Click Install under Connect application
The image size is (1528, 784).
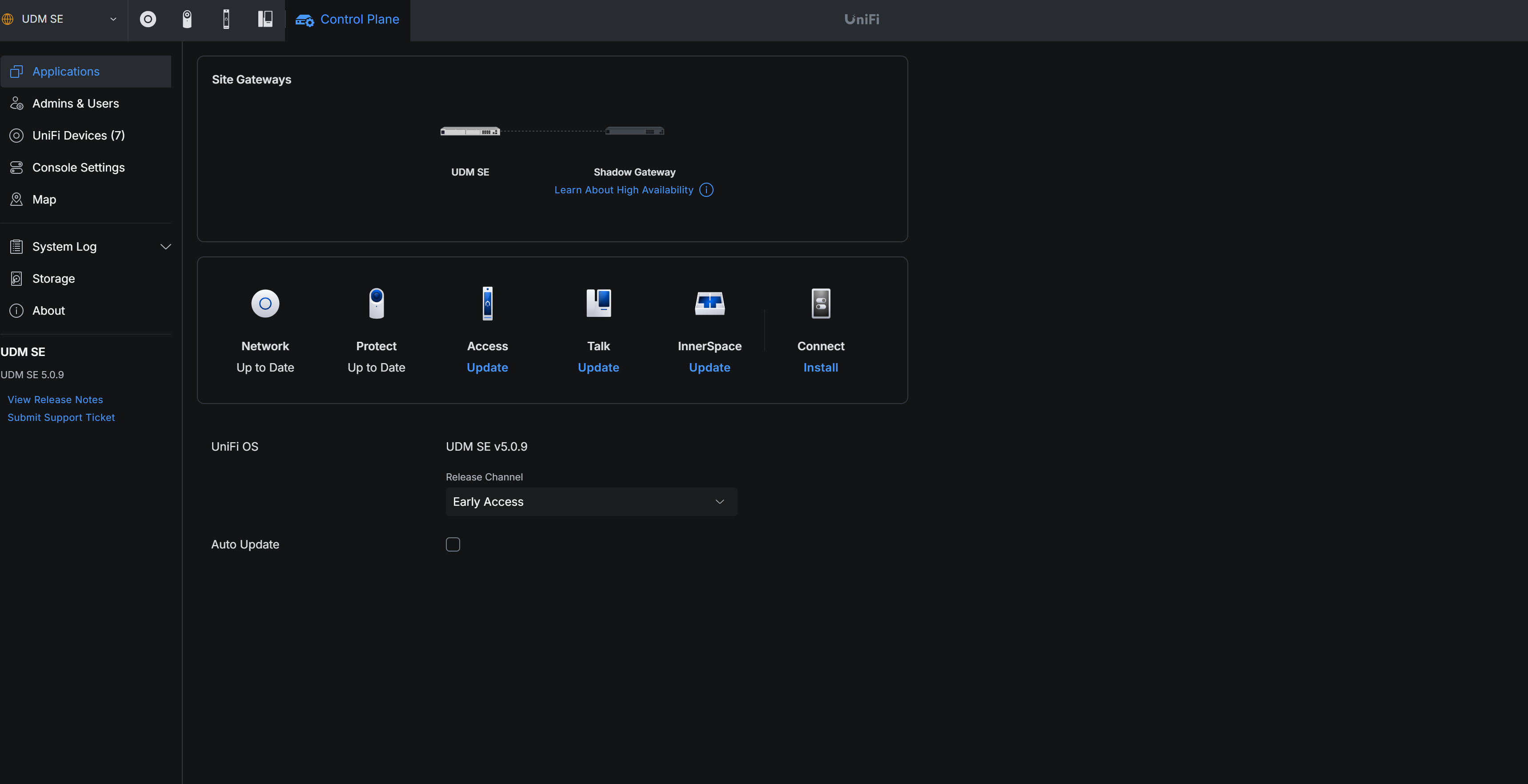(820, 368)
